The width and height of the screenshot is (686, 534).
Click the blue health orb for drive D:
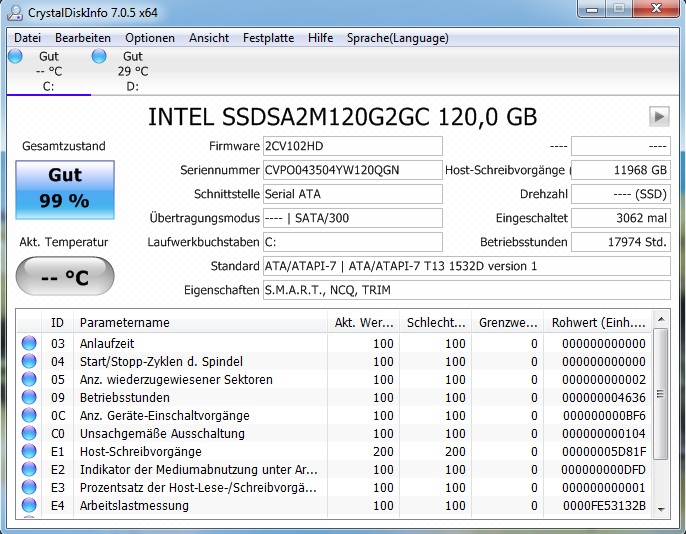tap(99, 56)
